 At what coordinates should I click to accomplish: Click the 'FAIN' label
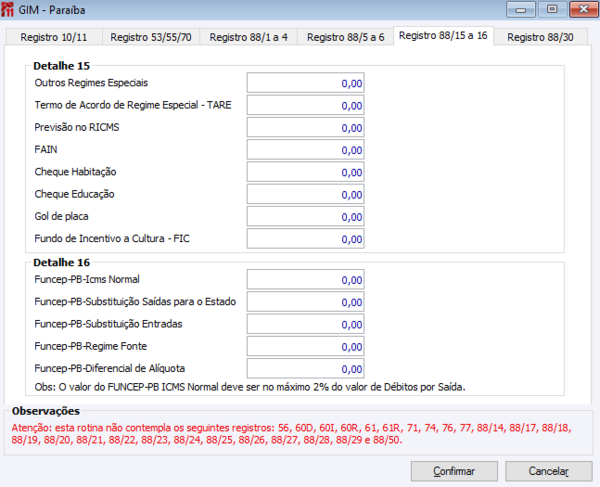click(46, 149)
